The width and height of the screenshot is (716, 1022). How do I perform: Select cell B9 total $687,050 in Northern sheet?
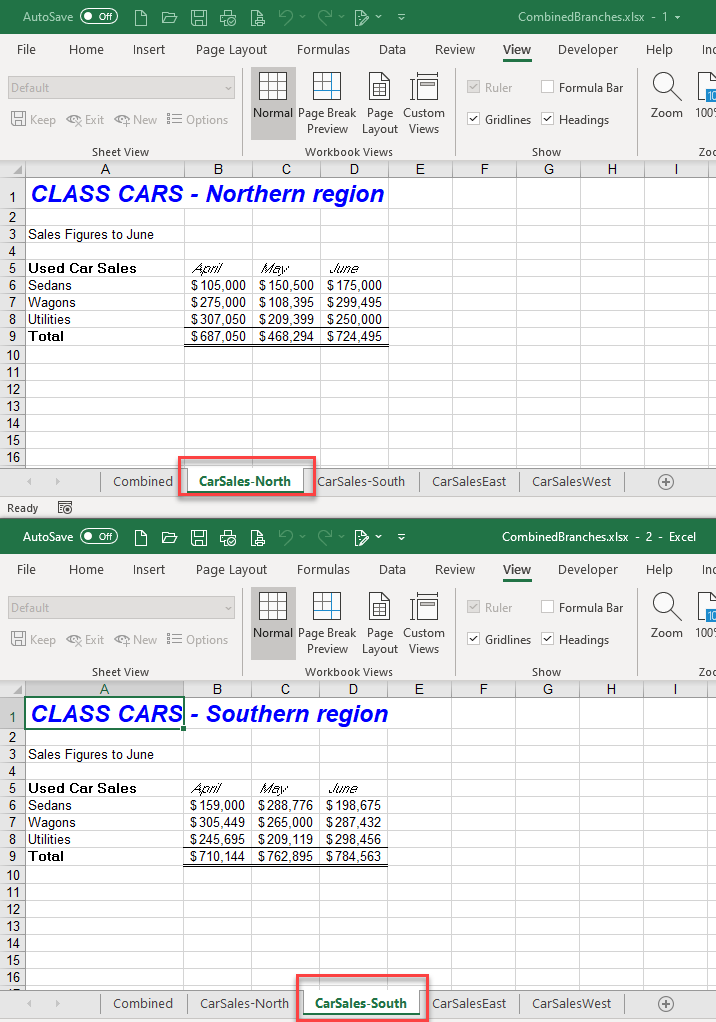[218, 337]
